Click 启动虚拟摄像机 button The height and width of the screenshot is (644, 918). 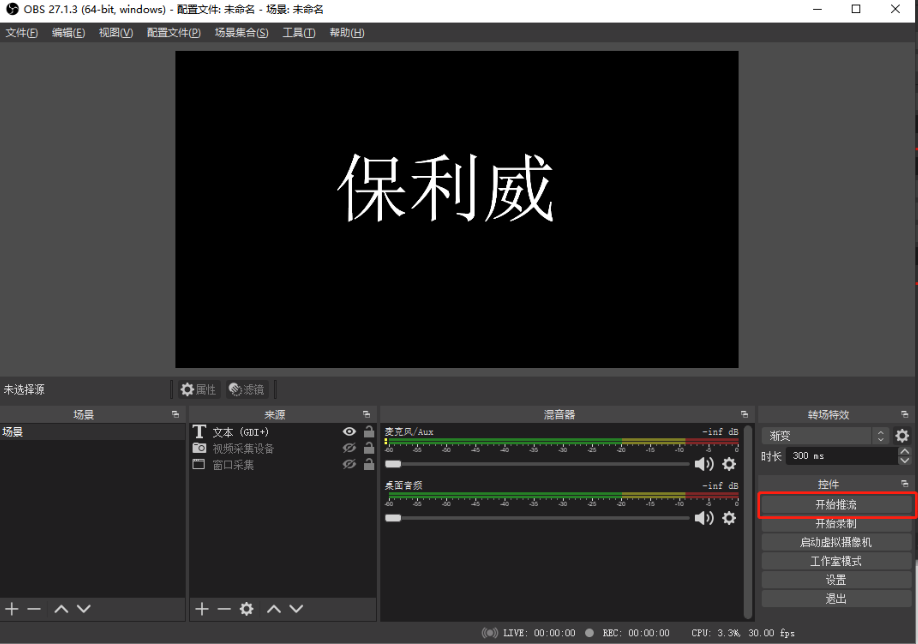835,541
